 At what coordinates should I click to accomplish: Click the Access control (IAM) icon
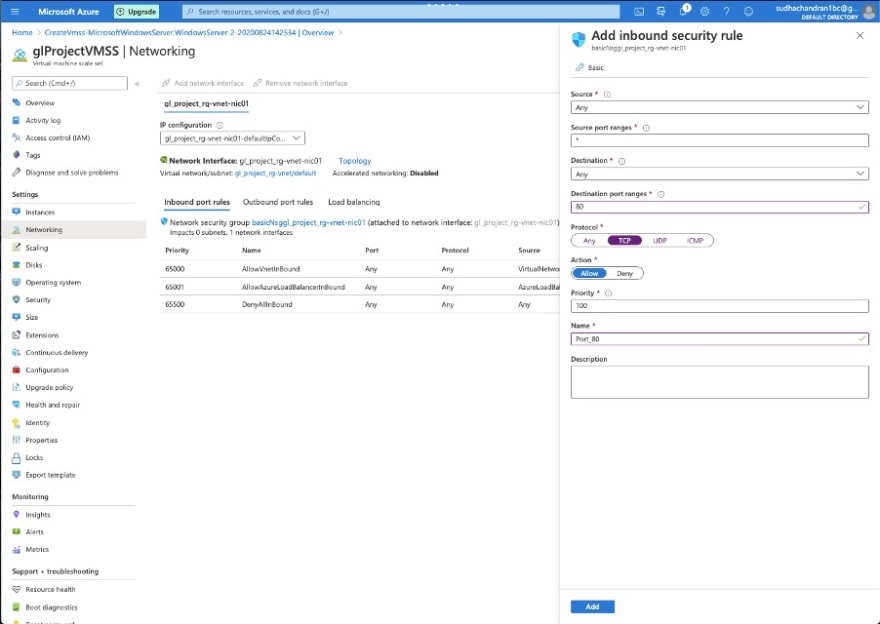point(16,137)
